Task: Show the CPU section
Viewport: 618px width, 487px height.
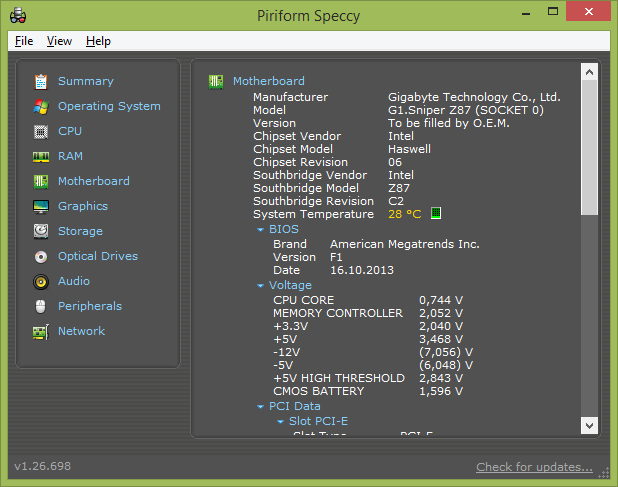Action: pos(70,131)
